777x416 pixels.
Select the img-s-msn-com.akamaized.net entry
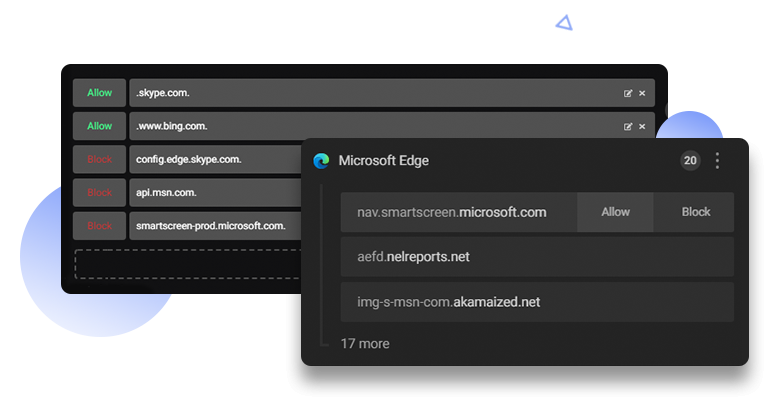coord(537,302)
